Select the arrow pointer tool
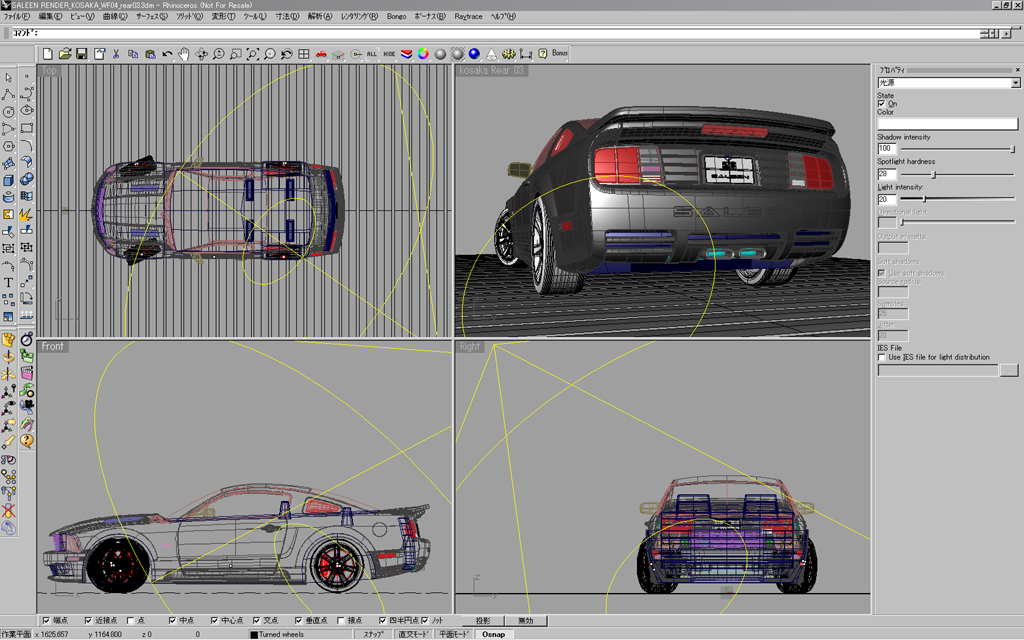This screenshot has height=640, width=1024. [x=8, y=78]
